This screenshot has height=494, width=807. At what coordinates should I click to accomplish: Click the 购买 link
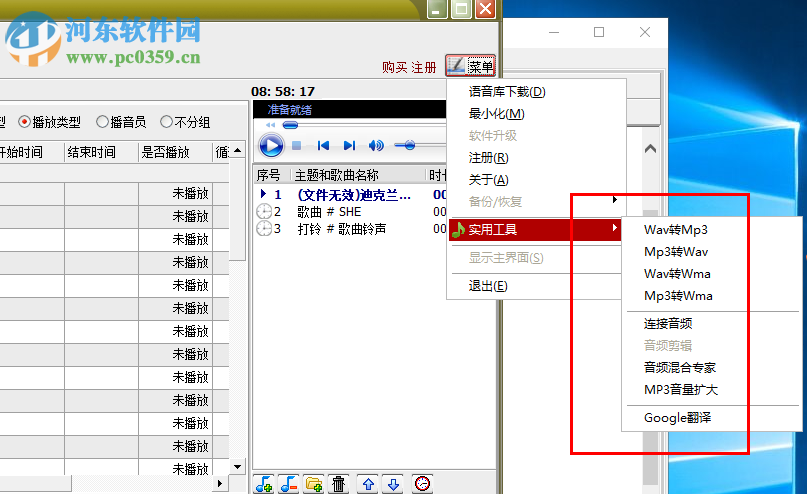tap(395, 67)
